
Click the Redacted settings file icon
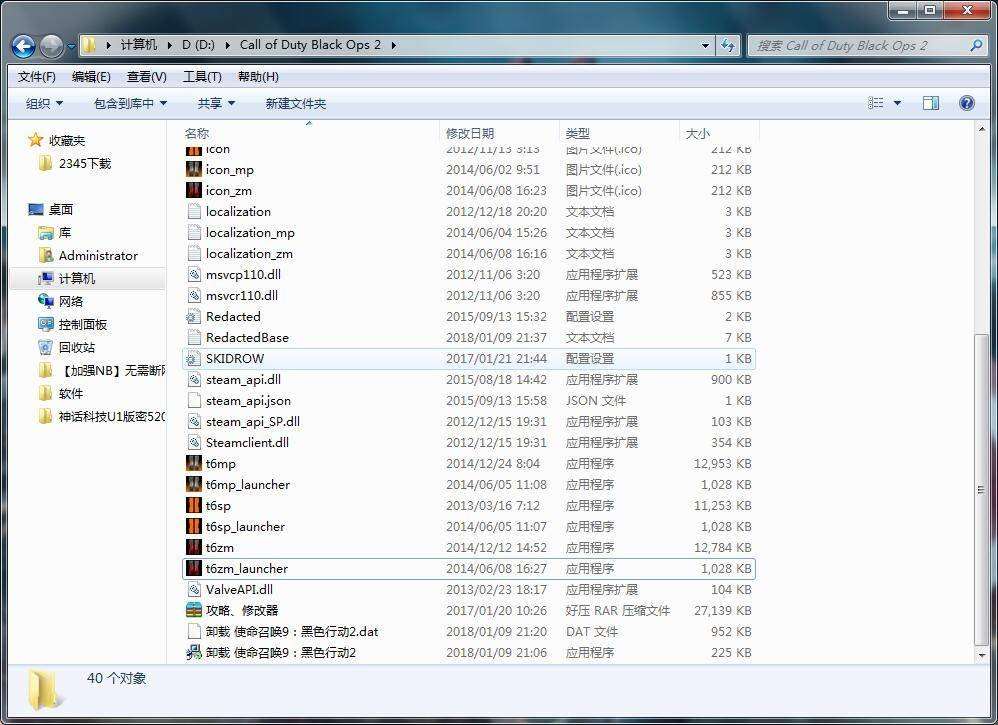pos(193,316)
